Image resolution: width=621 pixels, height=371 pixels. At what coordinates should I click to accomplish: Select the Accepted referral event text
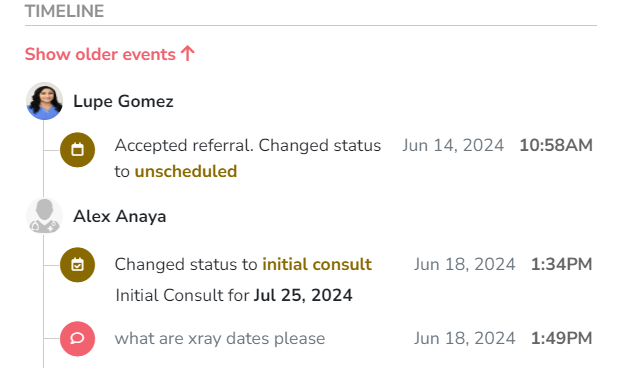(x=248, y=158)
